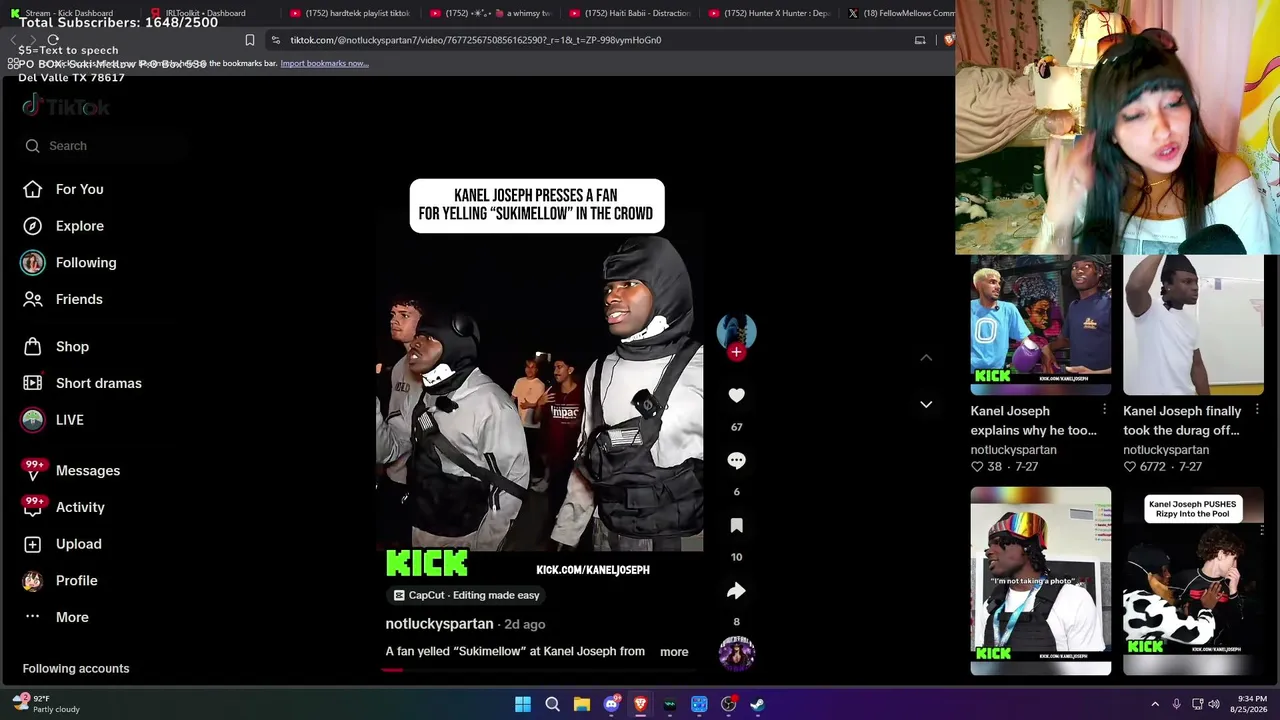Open notluckyspartan under 'explains why' video
Image resolution: width=1280 pixels, height=720 pixels.
[1013, 450]
